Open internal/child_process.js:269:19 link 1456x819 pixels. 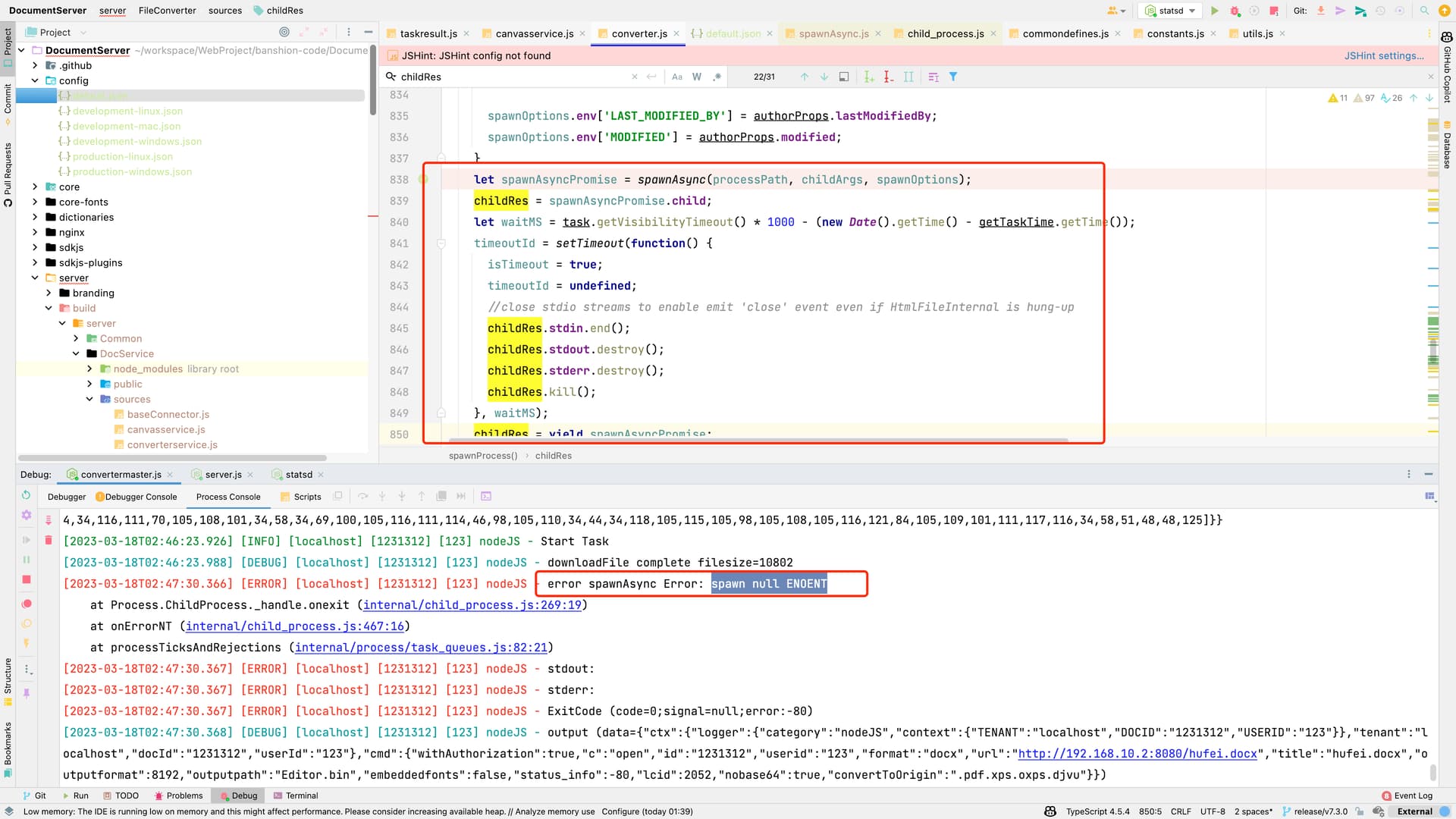(x=472, y=605)
